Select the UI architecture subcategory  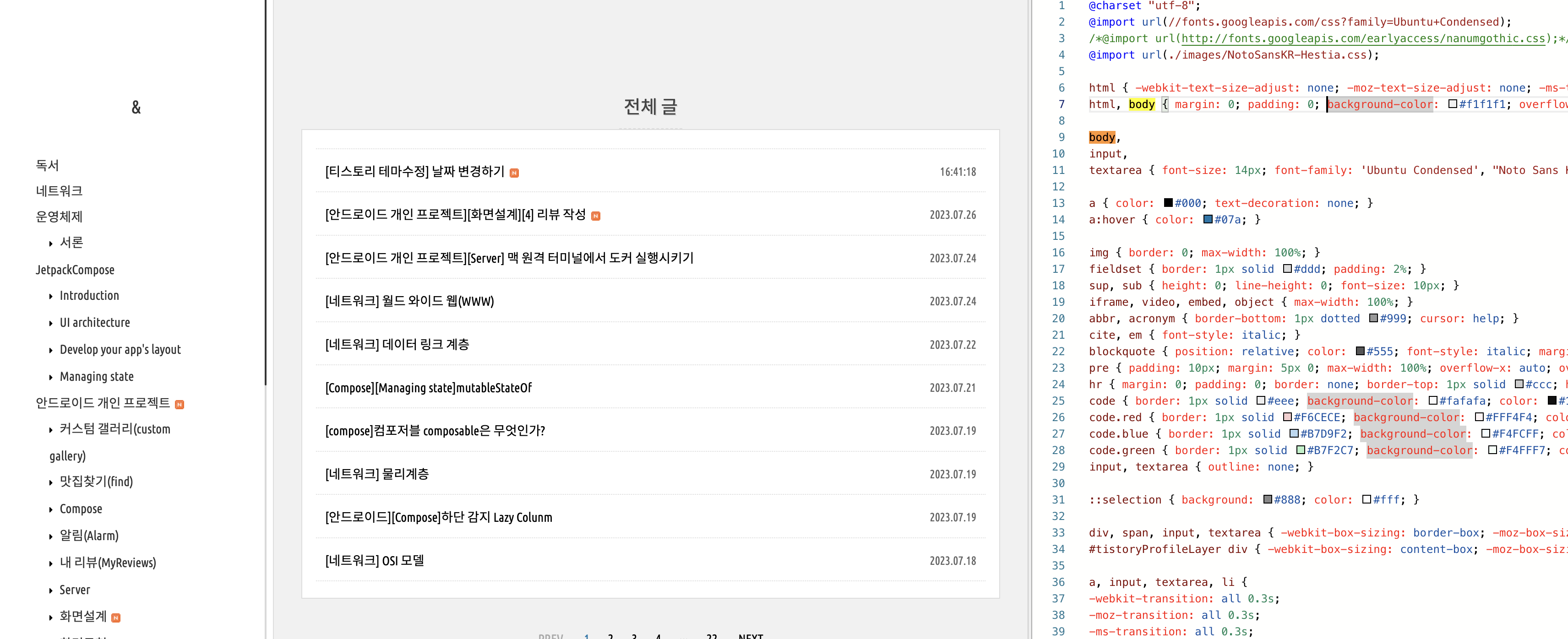tap(94, 323)
